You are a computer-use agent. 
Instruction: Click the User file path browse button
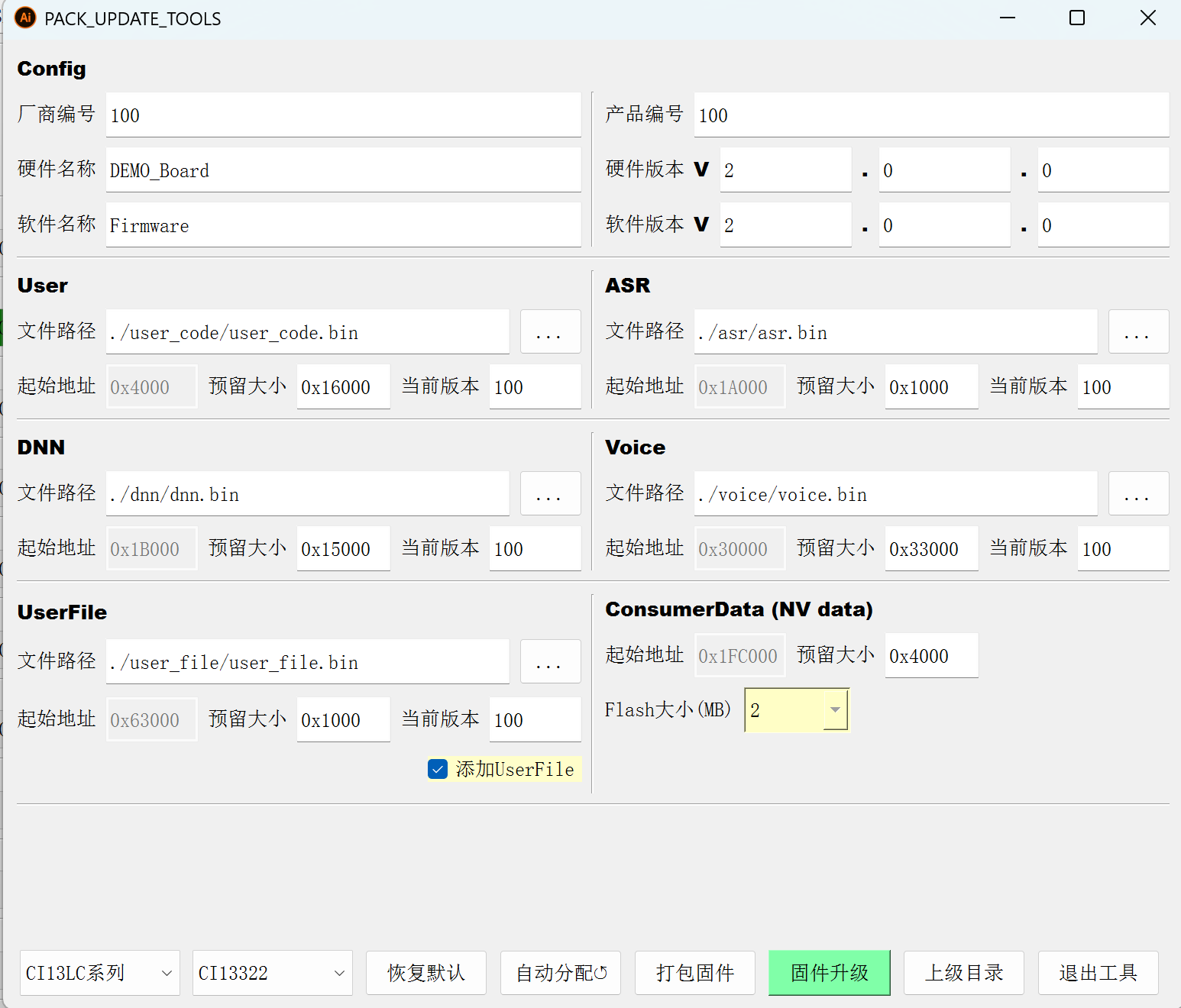point(550,332)
